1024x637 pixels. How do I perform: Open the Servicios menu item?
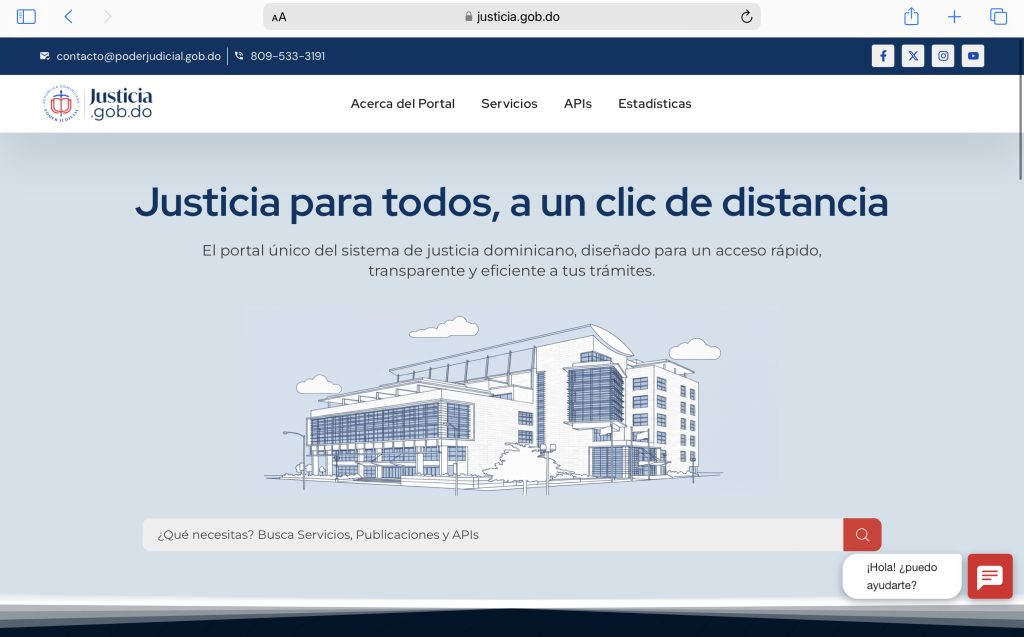(509, 104)
